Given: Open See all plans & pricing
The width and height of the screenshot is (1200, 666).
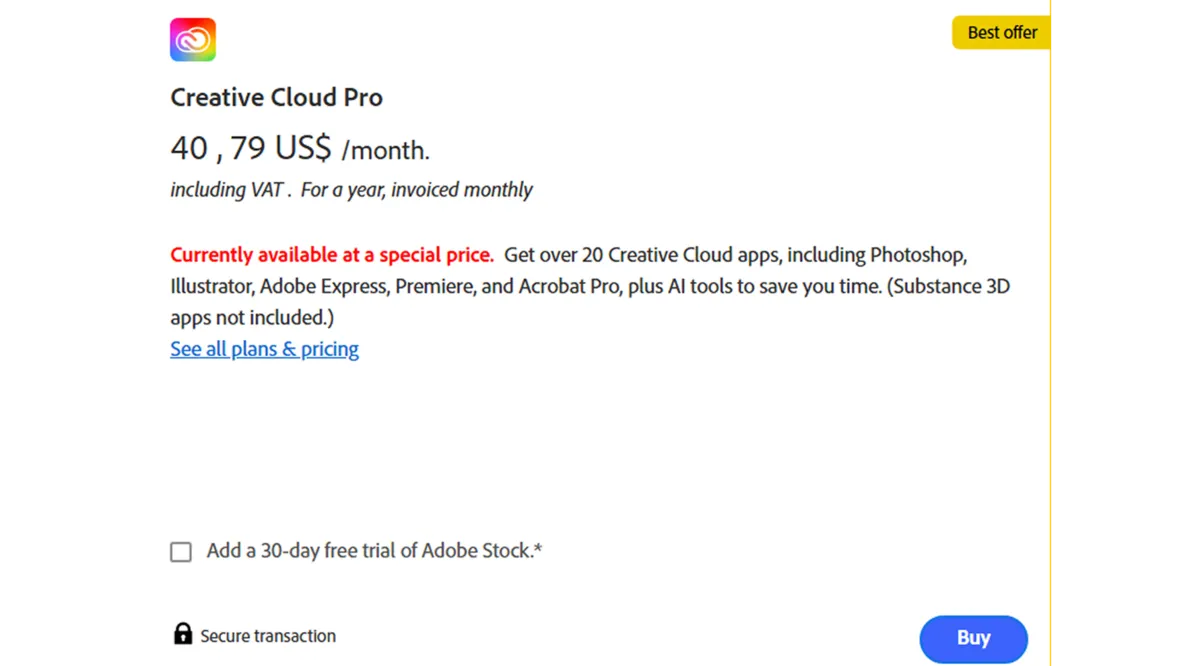Looking at the screenshot, I should click(264, 348).
